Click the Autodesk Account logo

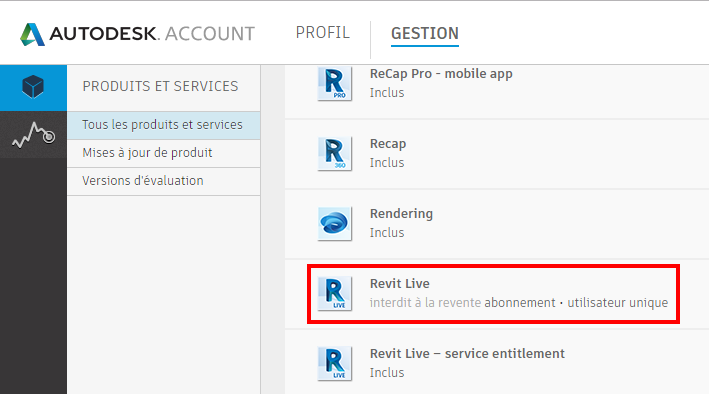pyautogui.click(x=137, y=34)
